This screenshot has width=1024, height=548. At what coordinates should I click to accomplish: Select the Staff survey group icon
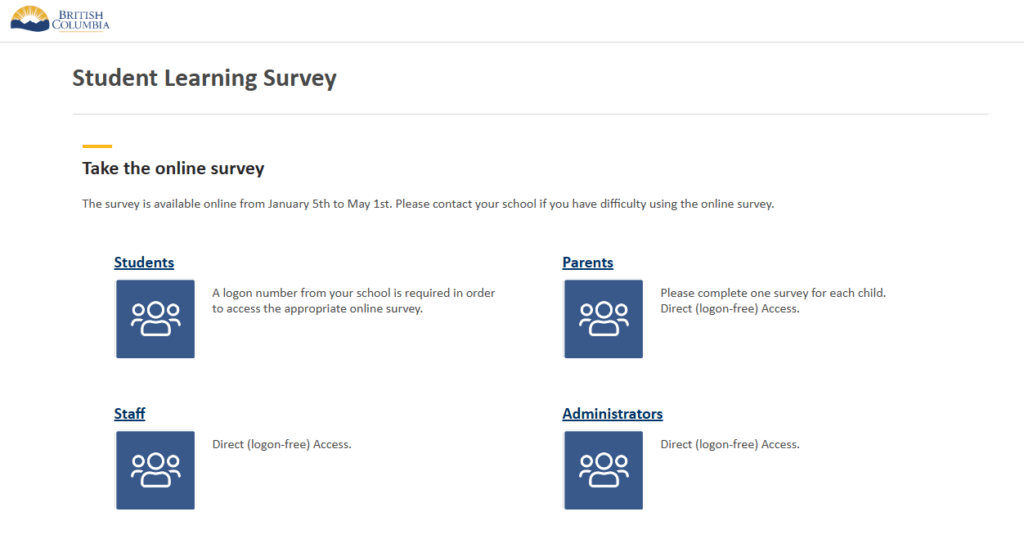click(x=155, y=470)
